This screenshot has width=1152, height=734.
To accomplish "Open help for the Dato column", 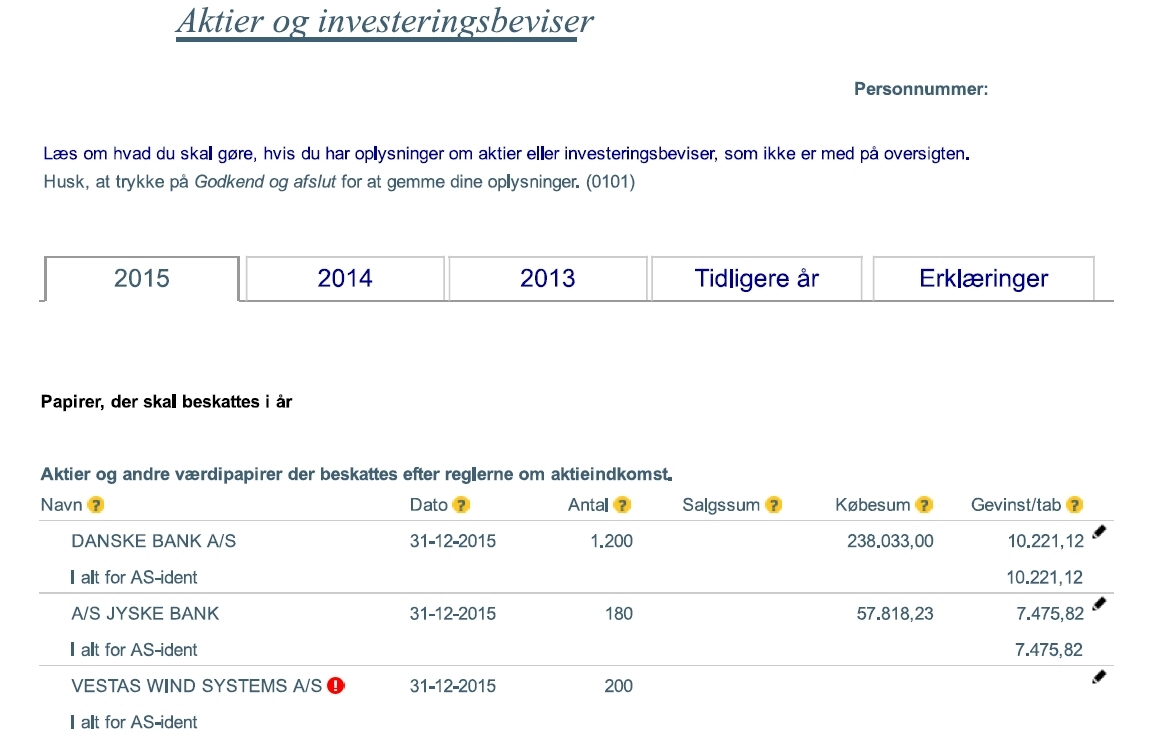I will 459,505.
